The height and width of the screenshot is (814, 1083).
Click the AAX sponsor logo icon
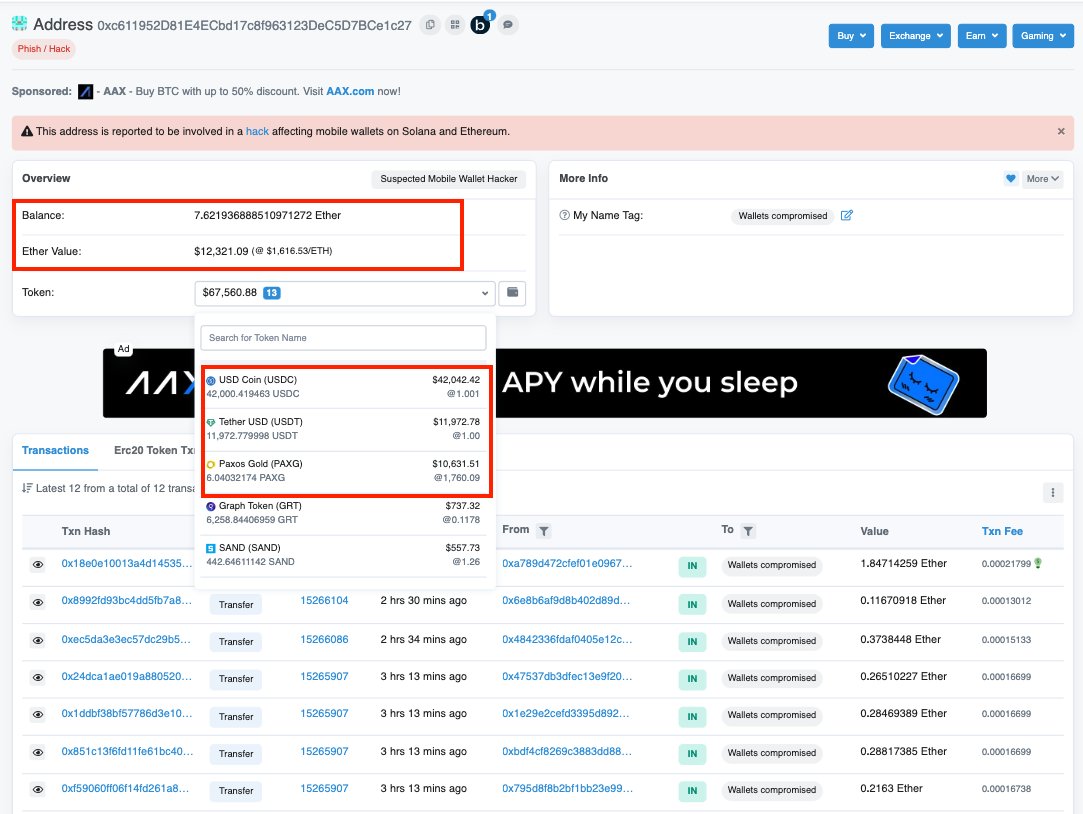pyautogui.click(x=85, y=91)
